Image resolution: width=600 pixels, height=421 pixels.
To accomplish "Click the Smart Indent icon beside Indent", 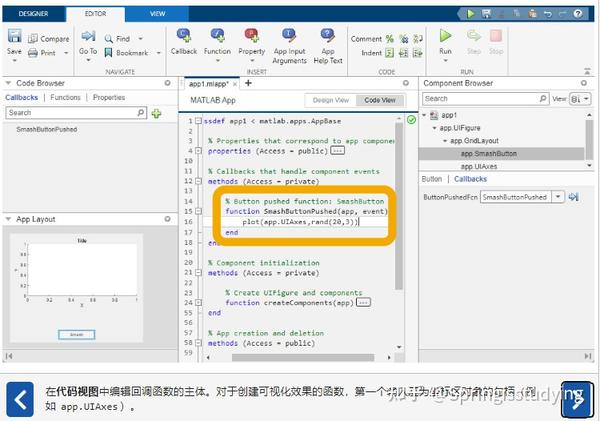I will click(x=389, y=53).
